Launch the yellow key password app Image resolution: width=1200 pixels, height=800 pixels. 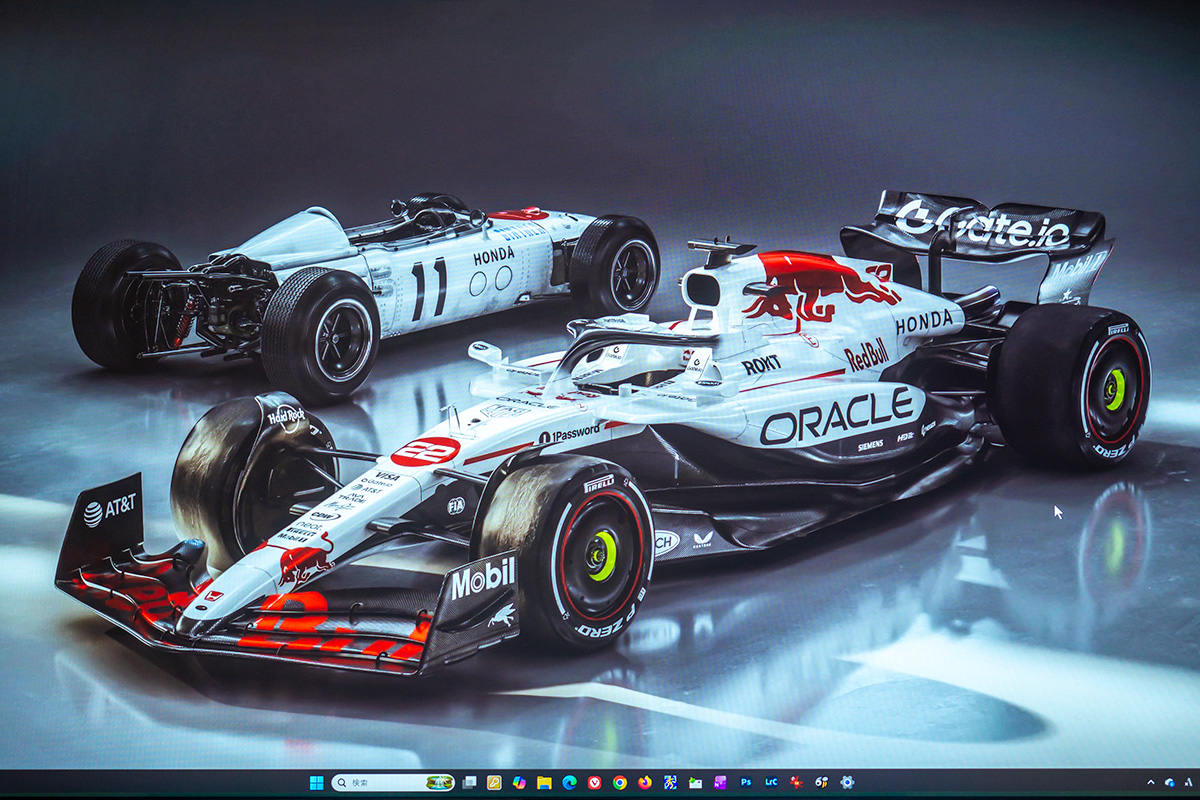[494, 782]
